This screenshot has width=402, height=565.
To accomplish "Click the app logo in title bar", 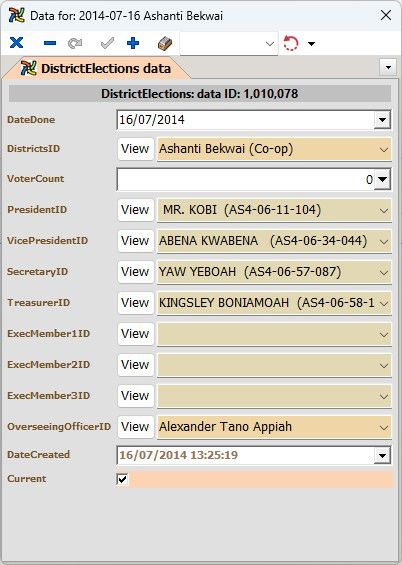I will coord(17,15).
